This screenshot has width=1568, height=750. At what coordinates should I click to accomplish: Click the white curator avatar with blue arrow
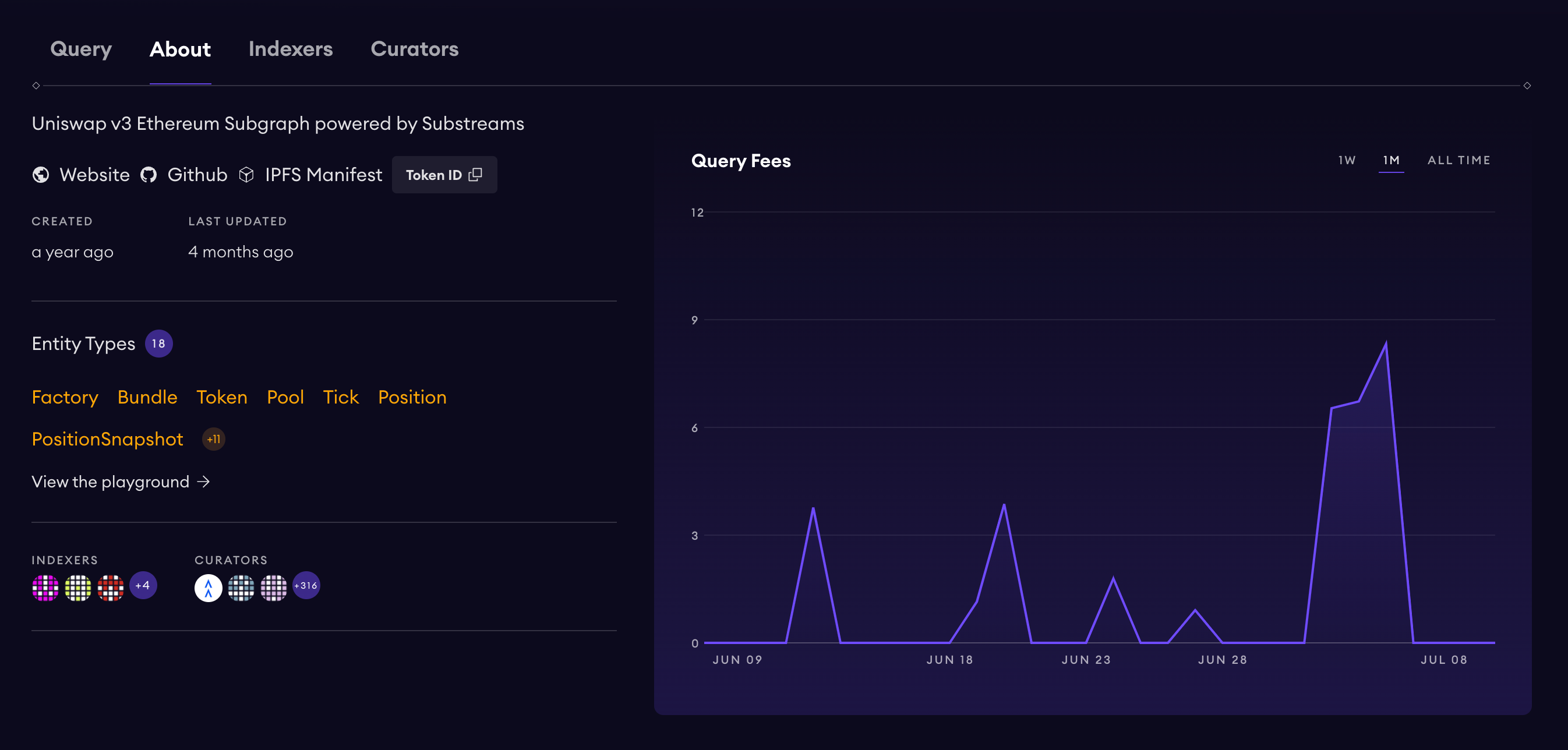(x=208, y=588)
